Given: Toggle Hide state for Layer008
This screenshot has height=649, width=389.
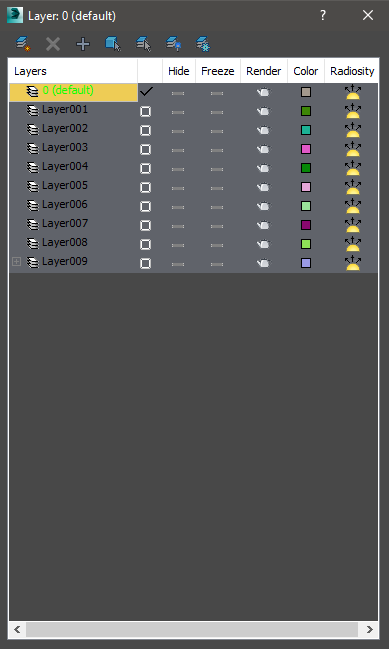Looking at the screenshot, I should [178, 245].
